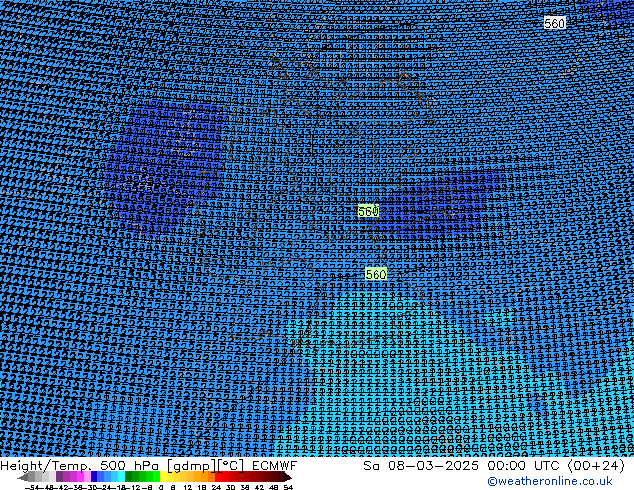
Task: Click the (00+24) forecast step text
Action: 596,466
